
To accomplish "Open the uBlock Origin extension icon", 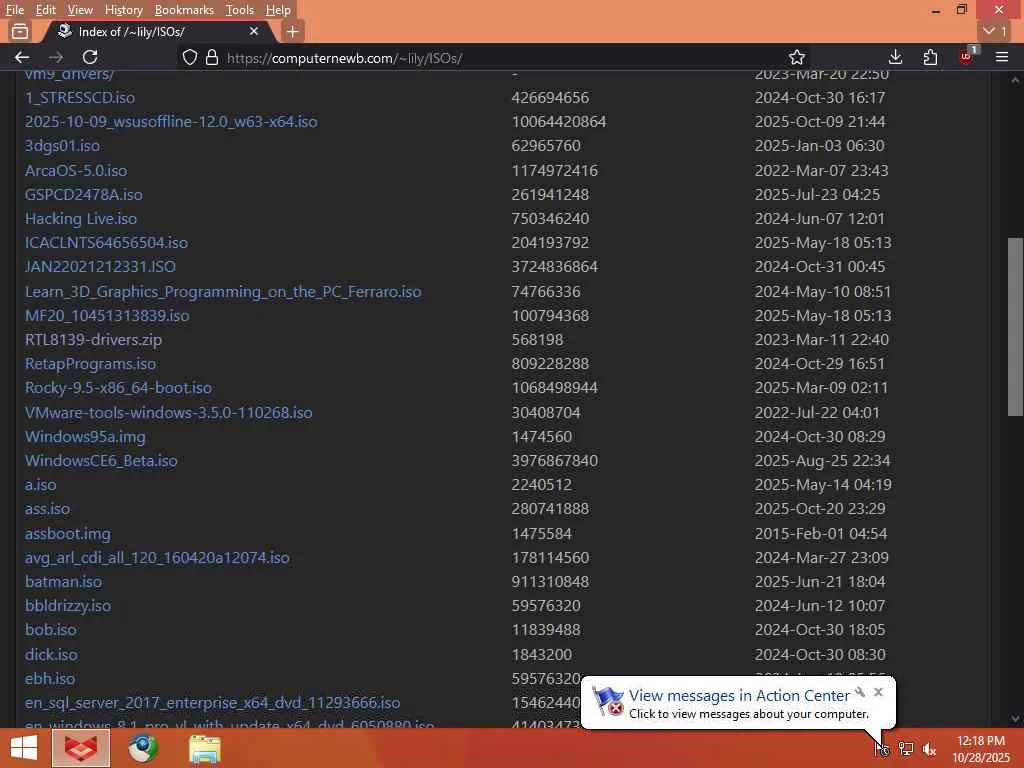I will pyautogui.click(x=967, y=56).
